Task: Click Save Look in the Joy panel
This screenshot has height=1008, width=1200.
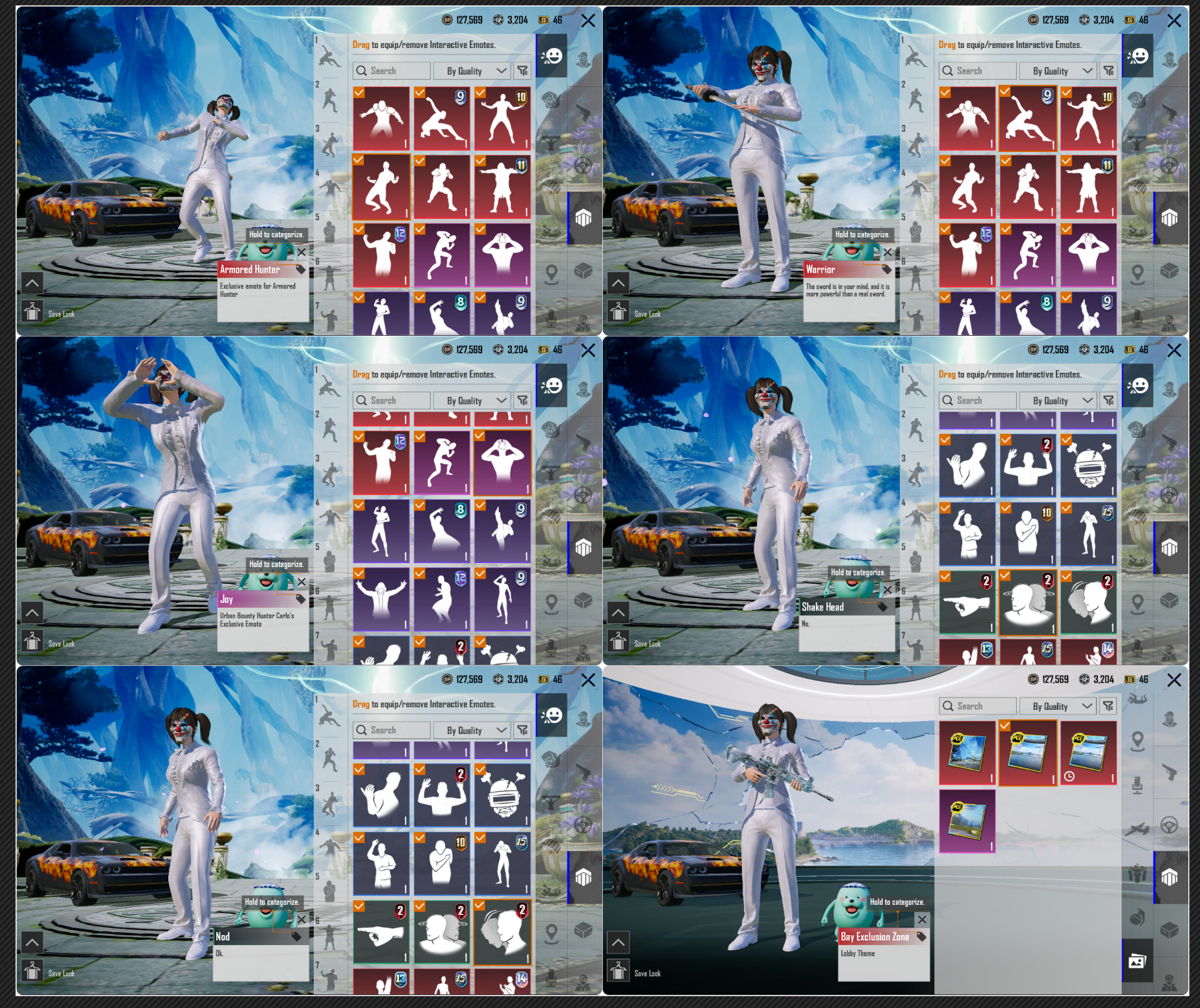Action: click(x=61, y=644)
